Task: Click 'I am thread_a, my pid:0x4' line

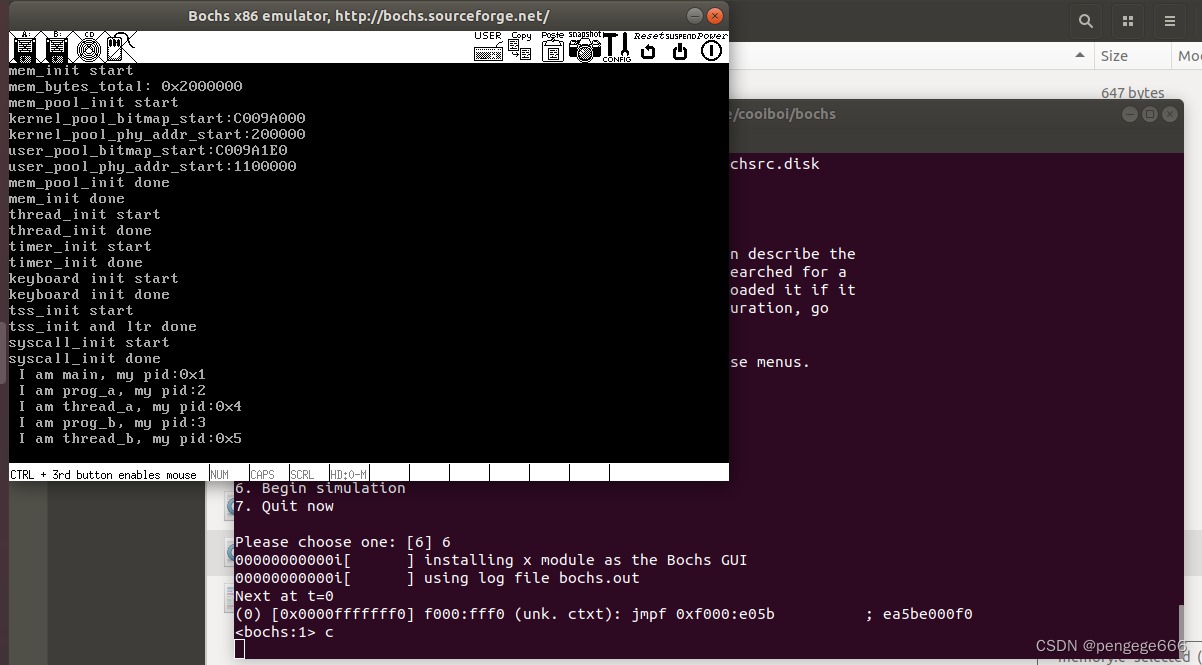Action: [x=130, y=407]
